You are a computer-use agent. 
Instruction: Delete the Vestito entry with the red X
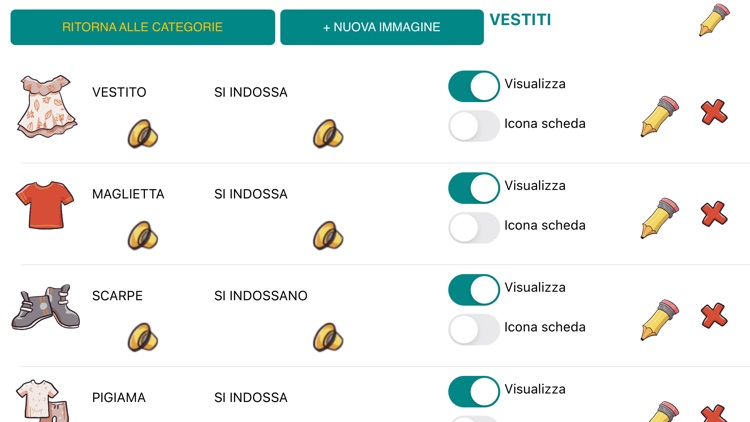click(714, 112)
